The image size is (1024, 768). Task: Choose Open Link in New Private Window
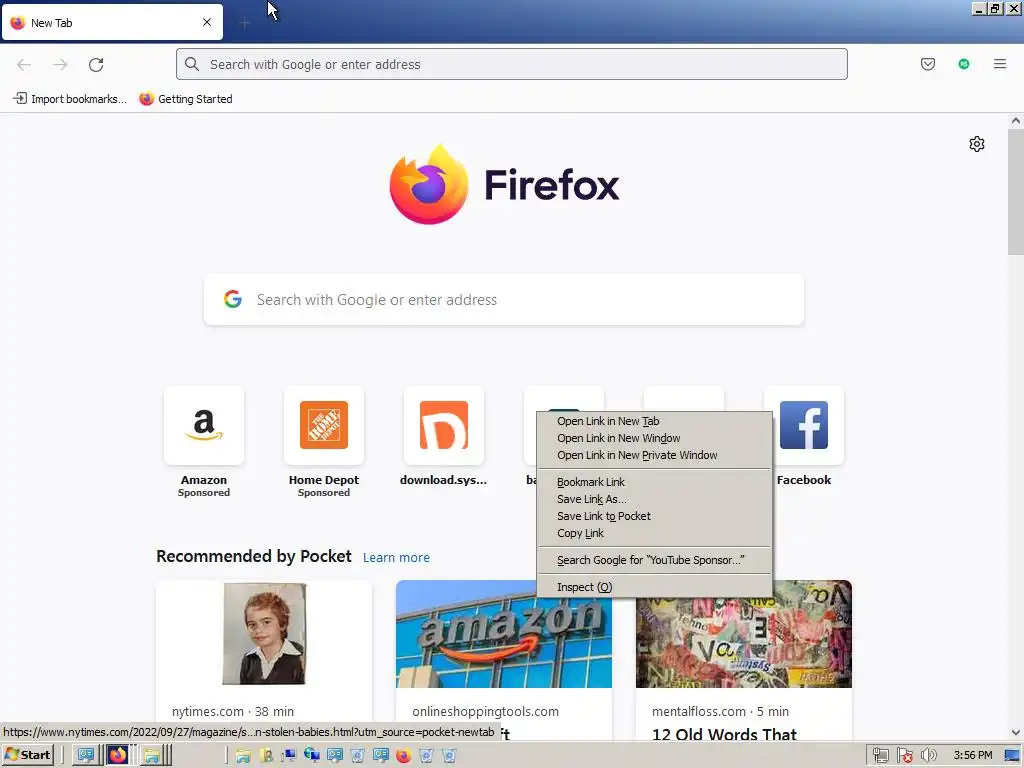pyautogui.click(x=654, y=455)
